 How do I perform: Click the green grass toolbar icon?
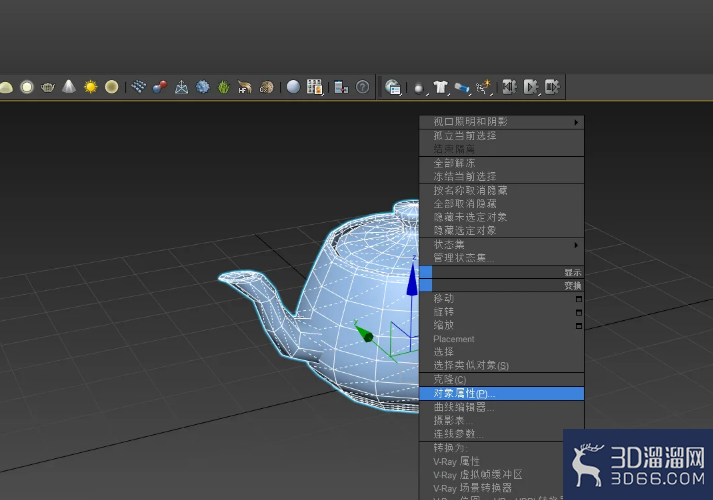pos(224,87)
